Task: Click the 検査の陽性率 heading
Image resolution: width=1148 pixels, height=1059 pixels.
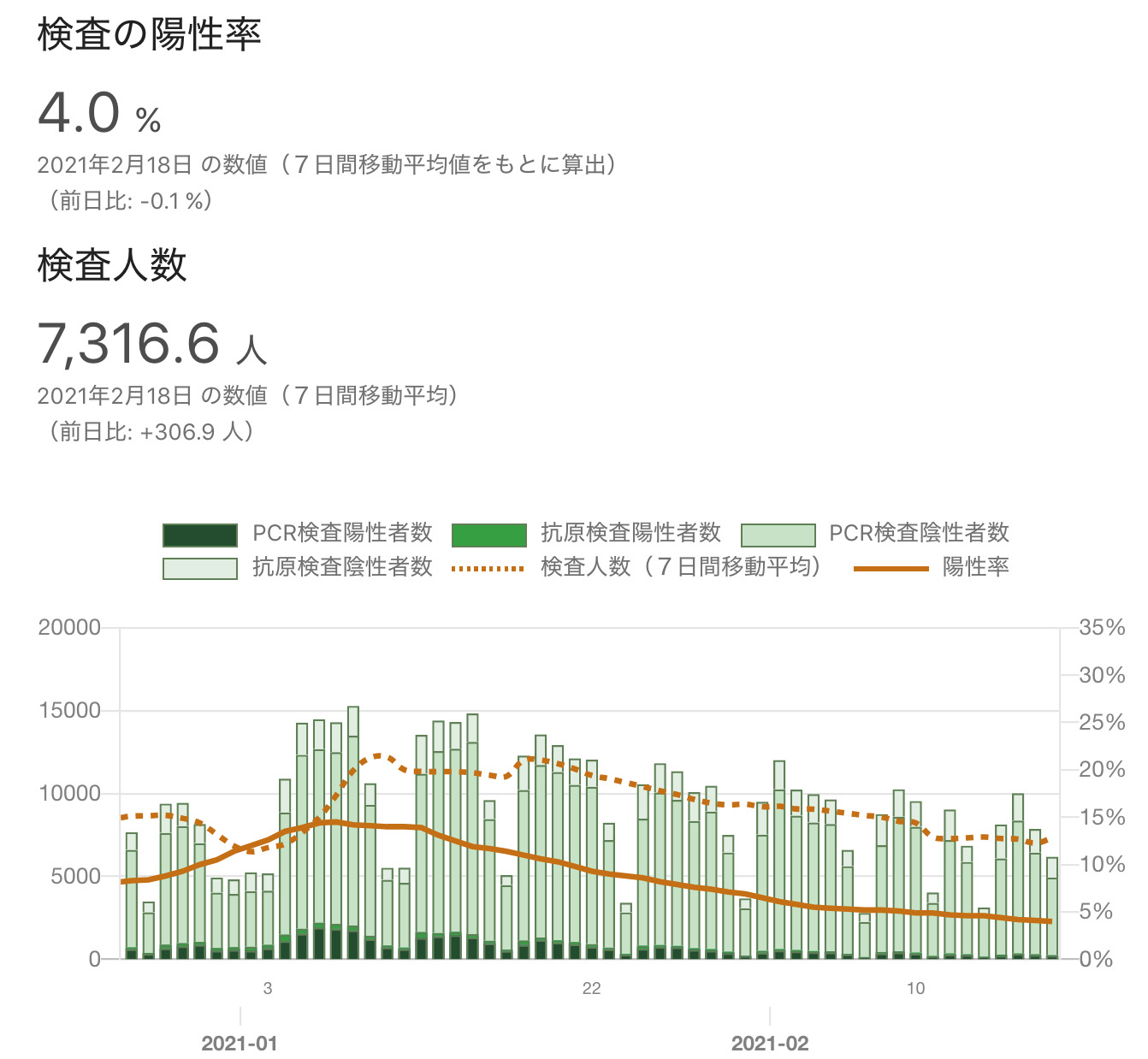Action: (x=149, y=35)
